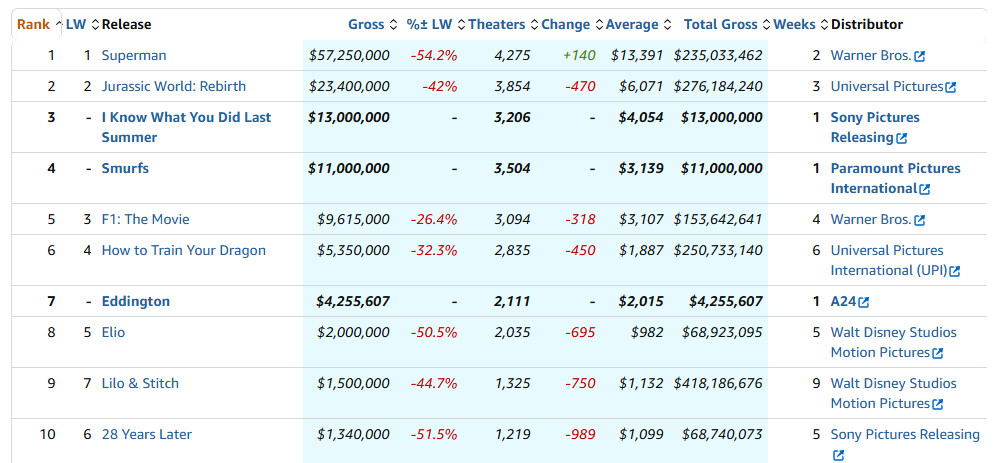Click external link icon after Paramount Pictures International
The image size is (996, 463).
(924, 189)
